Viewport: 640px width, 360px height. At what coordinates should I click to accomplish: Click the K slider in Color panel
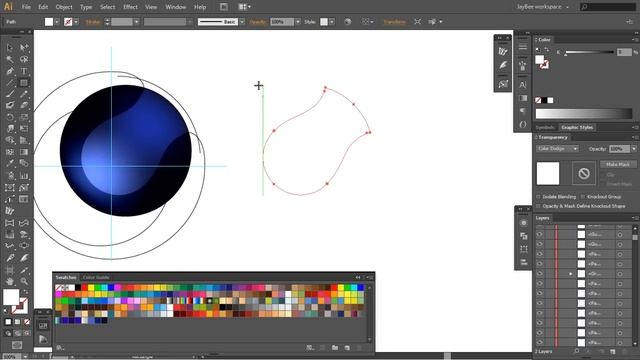pyautogui.click(x=590, y=52)
